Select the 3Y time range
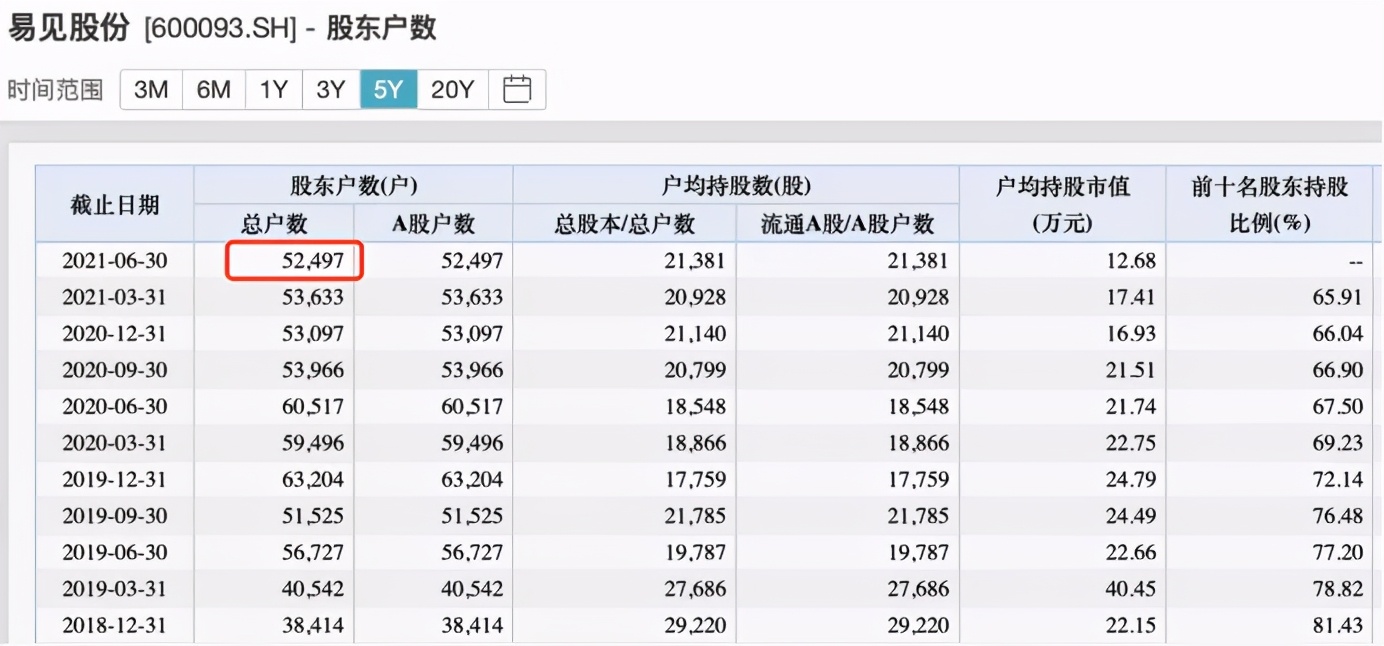 pos(331,90)
